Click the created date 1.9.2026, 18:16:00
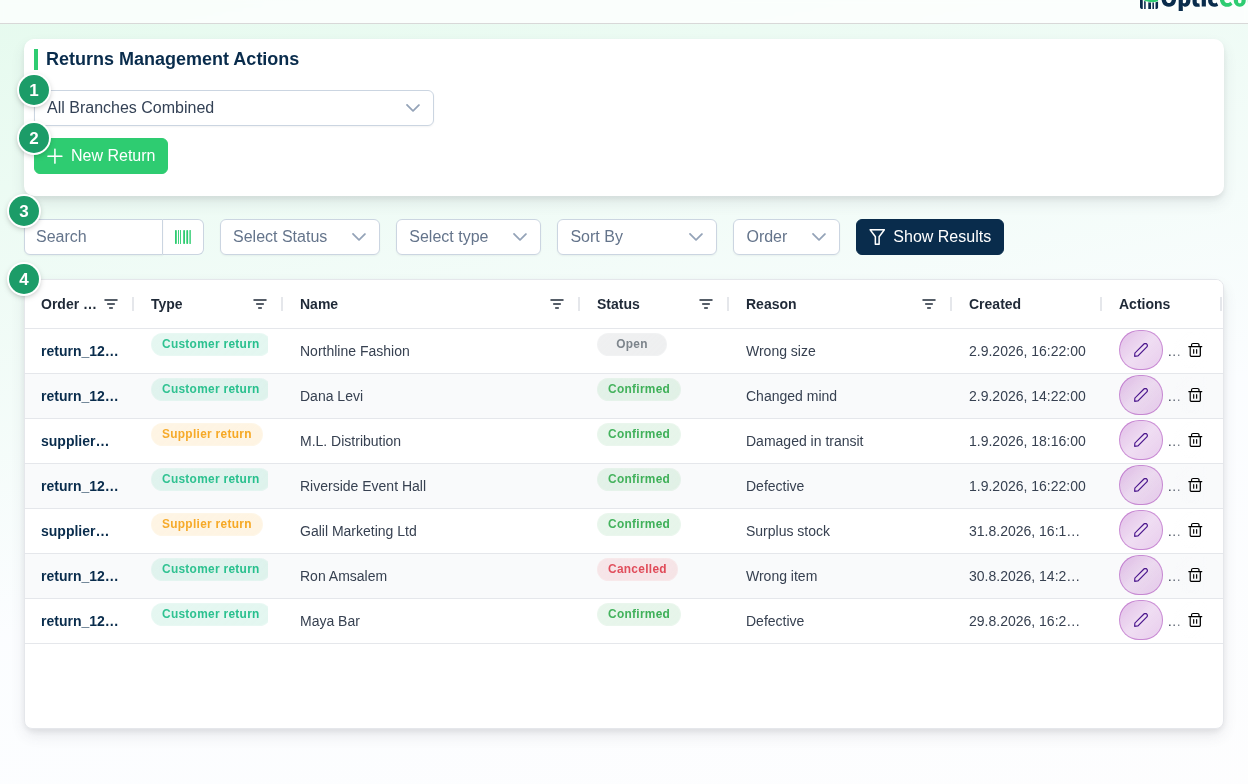Viewport: 1248px width, 784px height. (1027, 441)
